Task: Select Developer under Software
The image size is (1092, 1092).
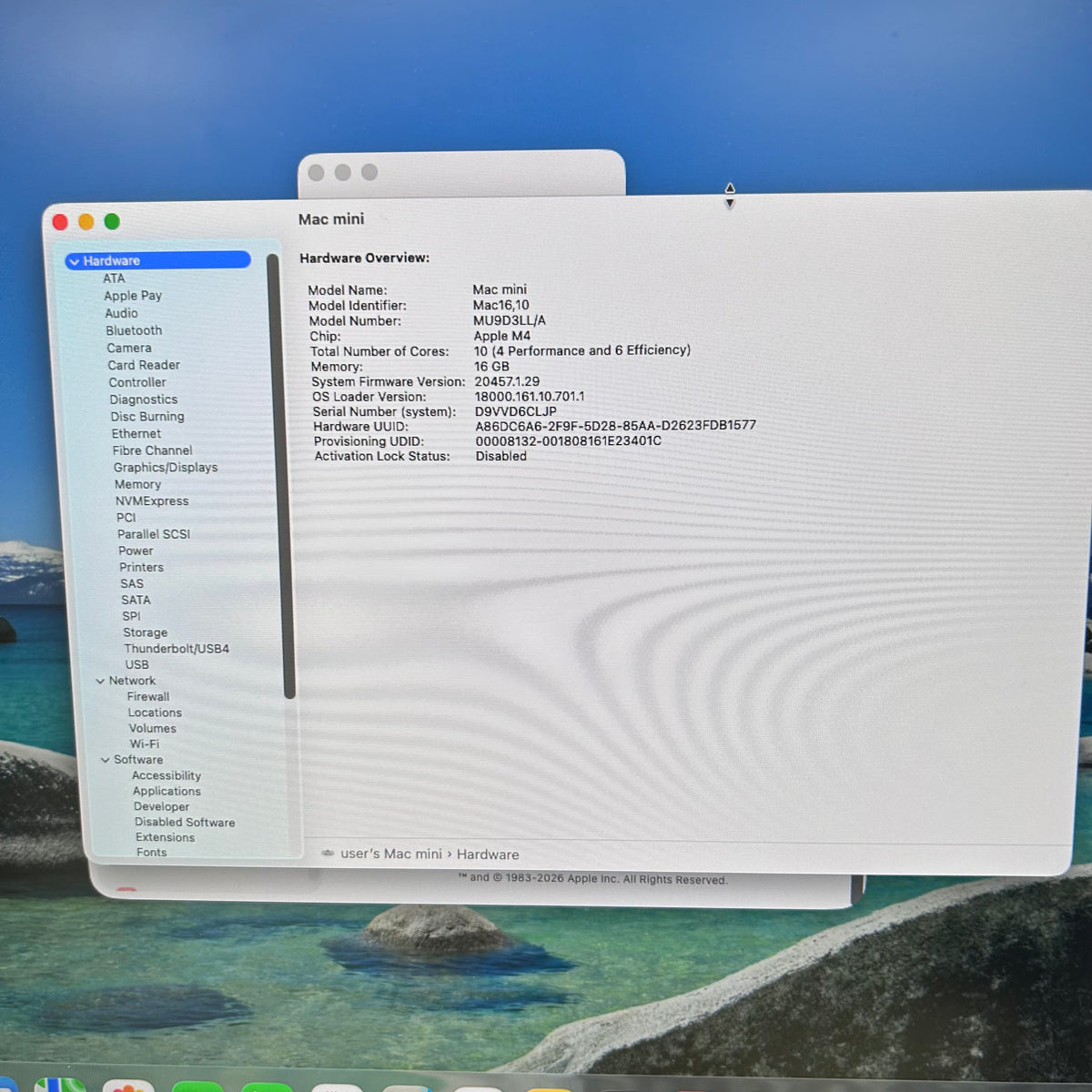Action: (x=161, y=806)
